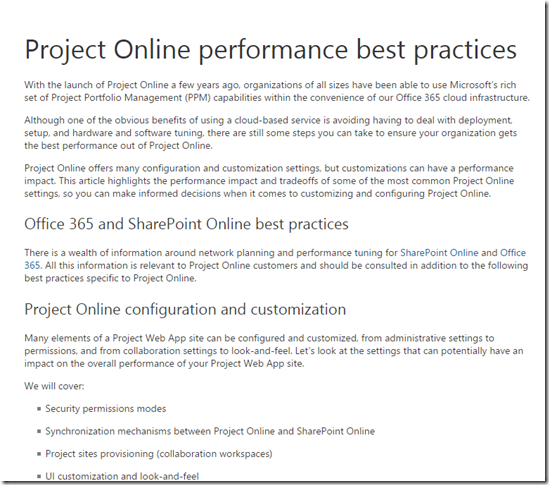Click the Security permissions modes bullet item
Screen dimensions: 549x485
105,409
